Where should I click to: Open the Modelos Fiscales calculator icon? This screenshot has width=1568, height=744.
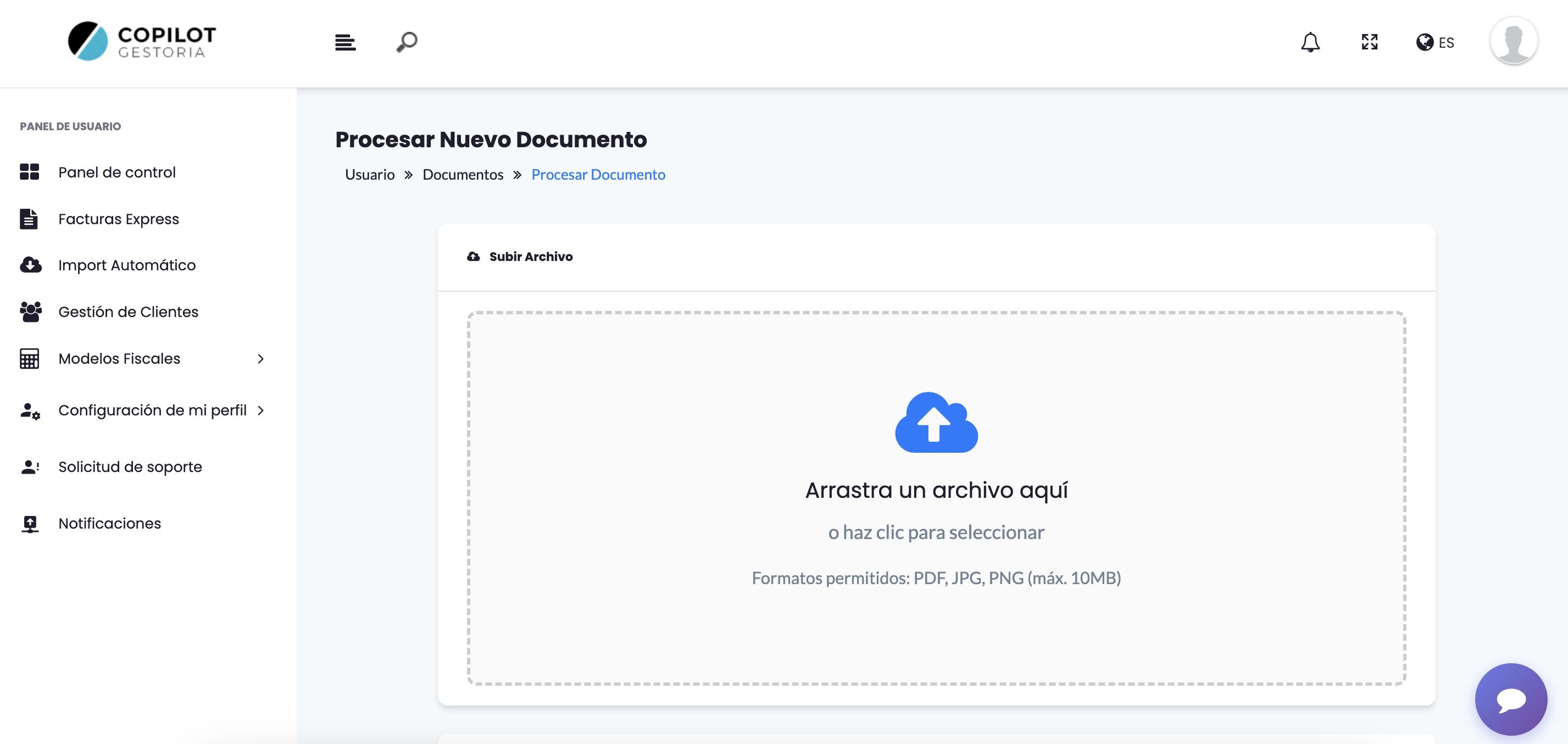(29, 359)
